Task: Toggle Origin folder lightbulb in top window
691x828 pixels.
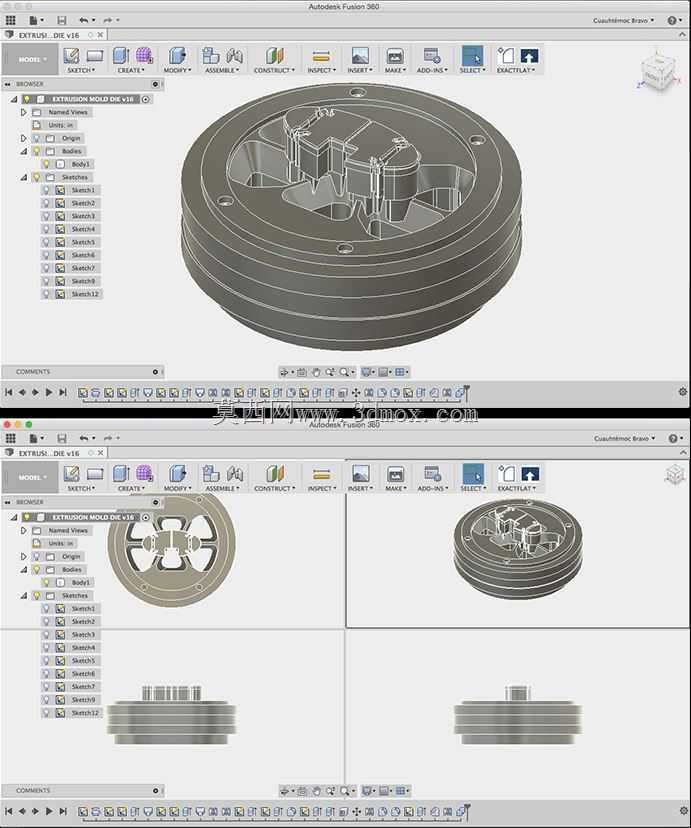Action: (x=36, y=138)
